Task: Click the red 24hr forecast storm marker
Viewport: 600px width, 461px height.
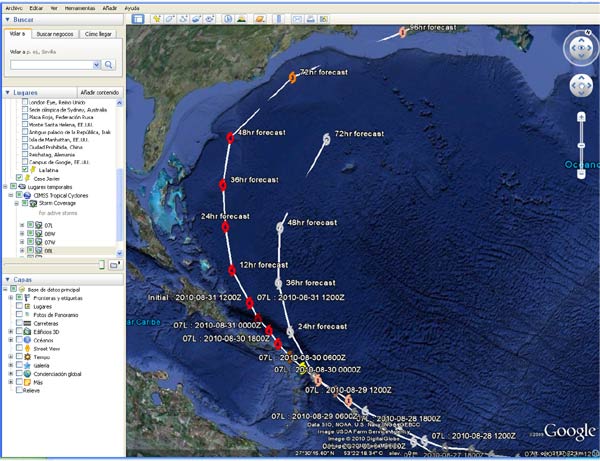Action: point(225,227)
